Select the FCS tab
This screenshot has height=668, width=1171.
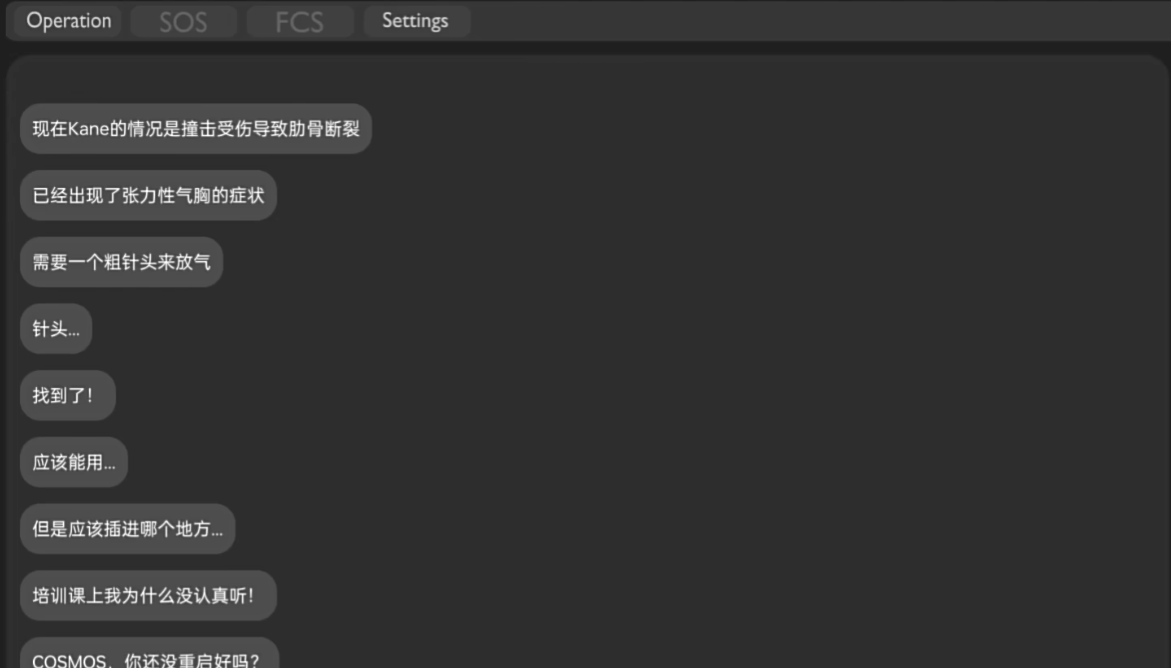click(299, 21)
